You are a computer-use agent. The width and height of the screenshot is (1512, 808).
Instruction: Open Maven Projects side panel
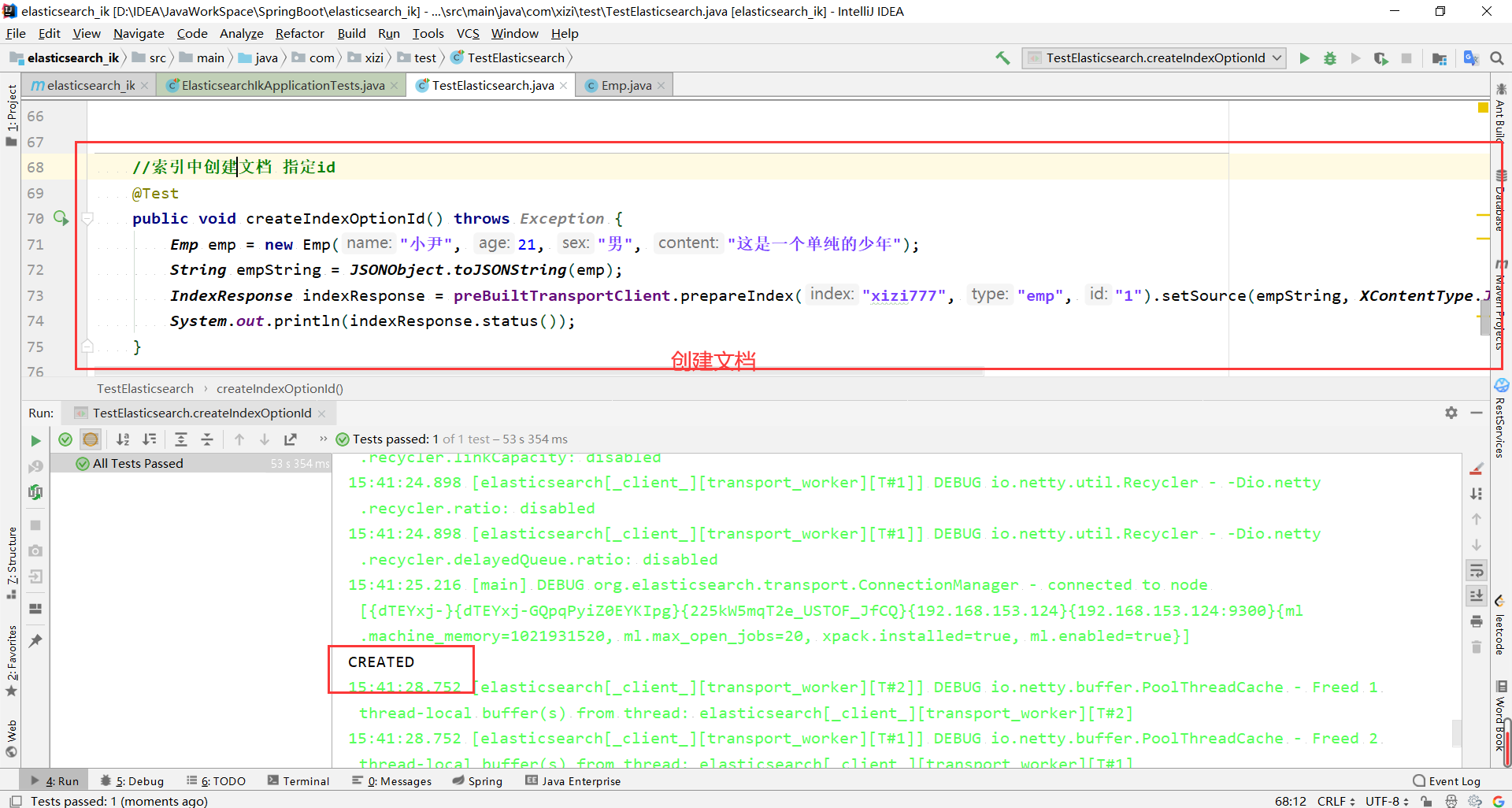1500,306
